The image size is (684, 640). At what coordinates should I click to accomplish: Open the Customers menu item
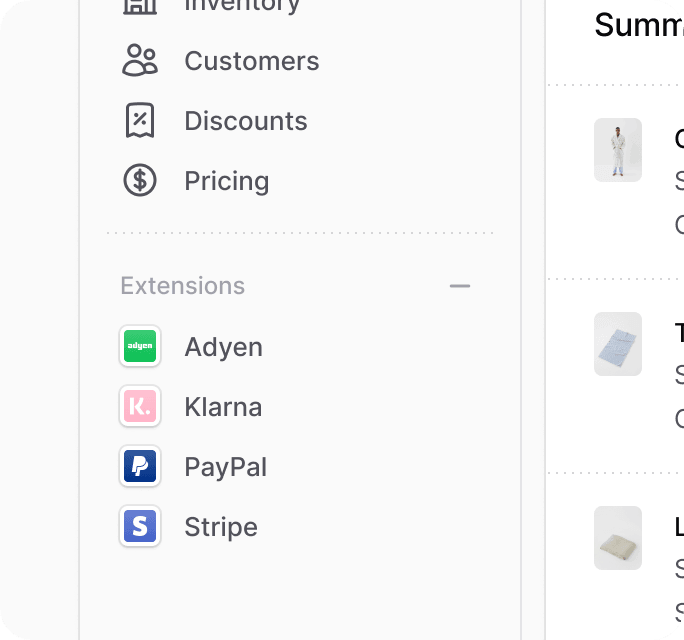[x=252, y=61]
